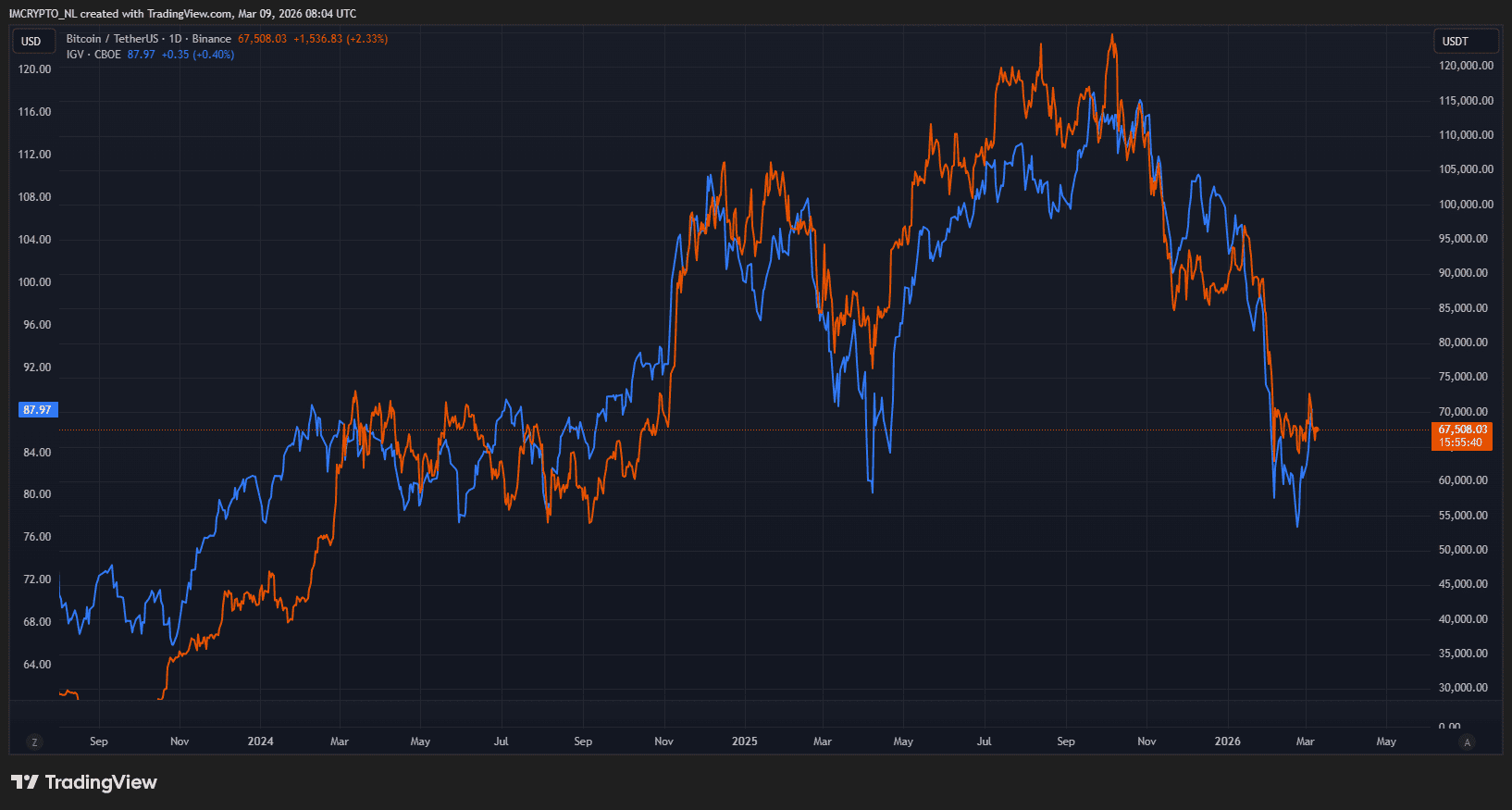Click the Bitcoin / TetherUS symbol title

(x=112, y=39)
